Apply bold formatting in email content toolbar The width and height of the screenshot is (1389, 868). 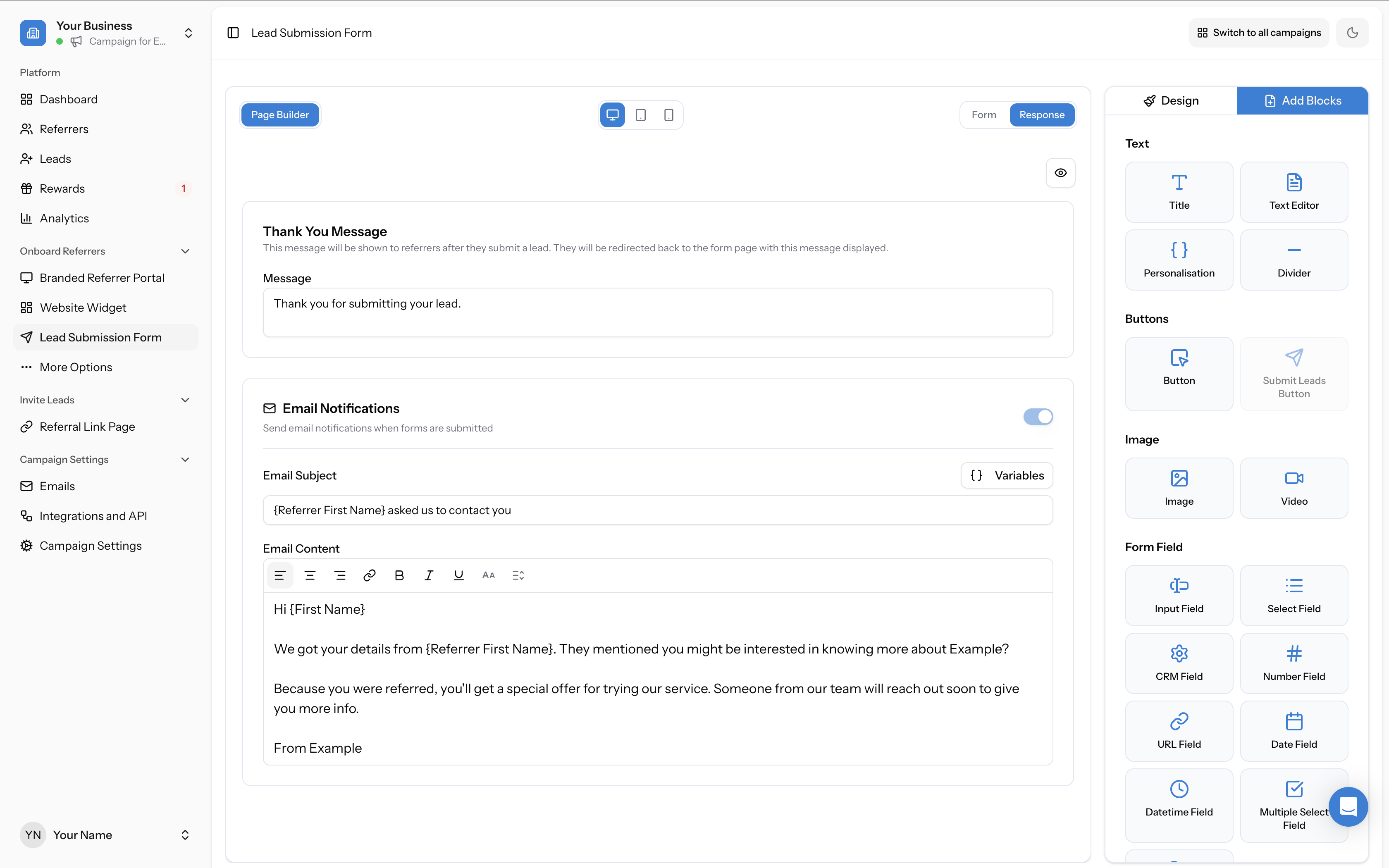point(399,575)
